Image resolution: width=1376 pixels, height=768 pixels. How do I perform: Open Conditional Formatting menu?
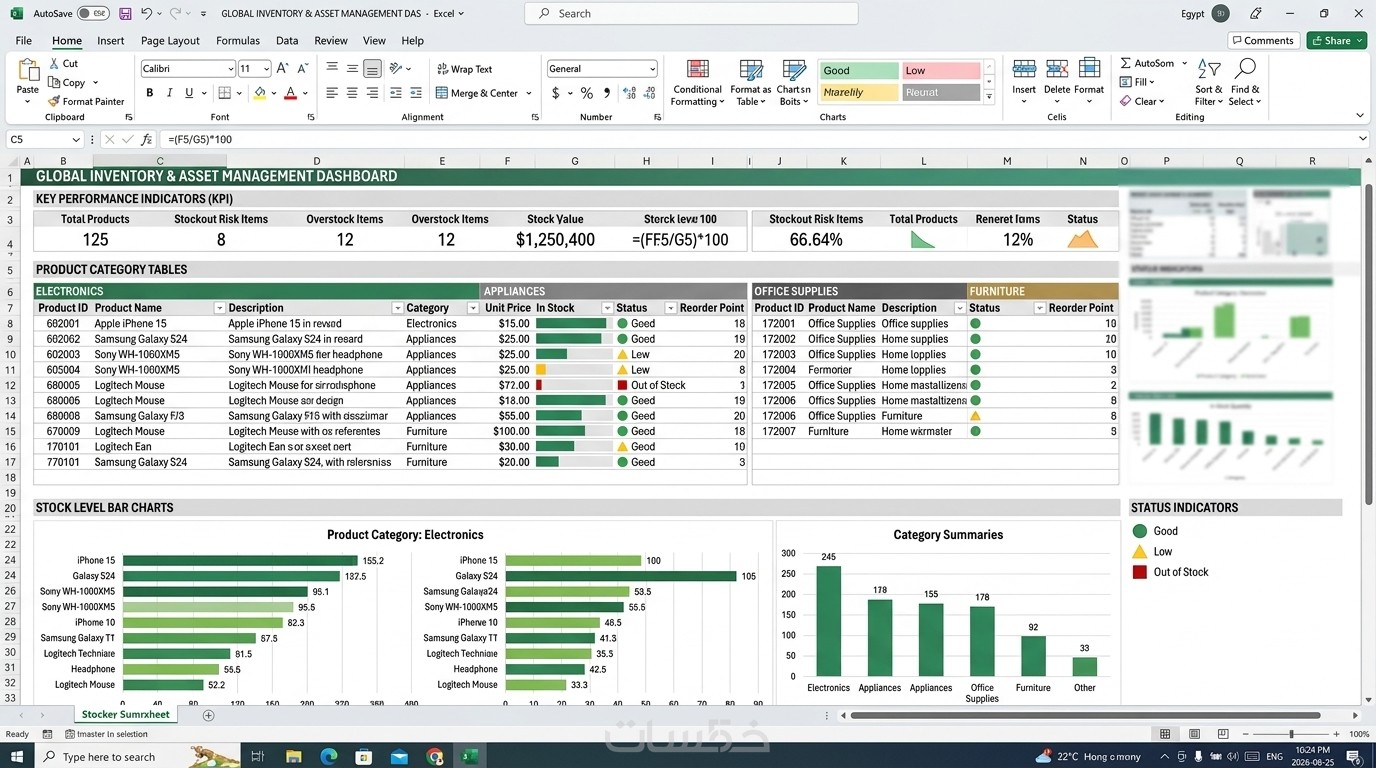(x=697, y=83)
